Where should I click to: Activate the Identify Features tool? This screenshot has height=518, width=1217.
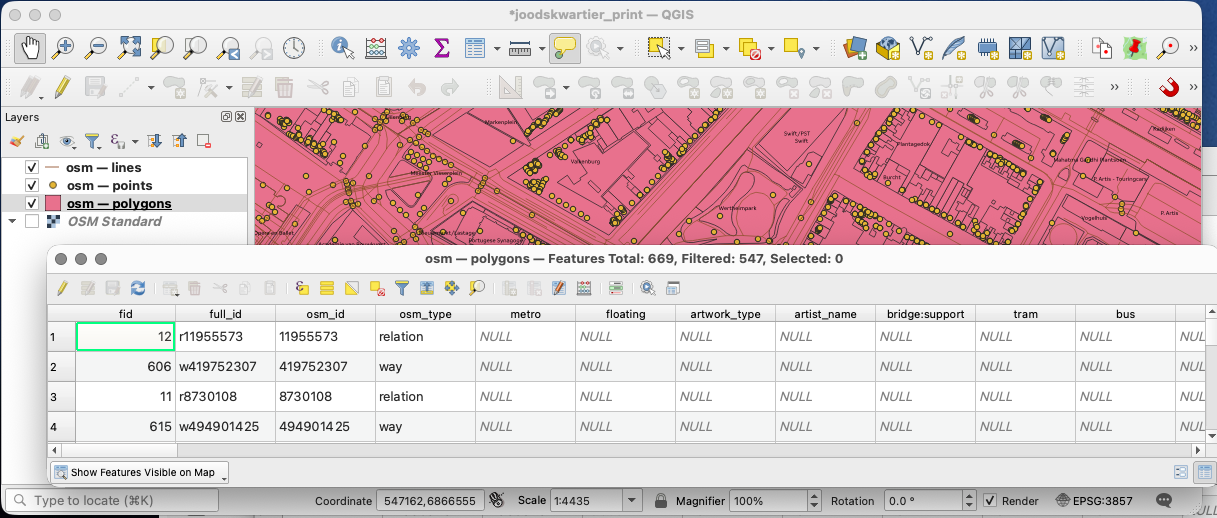(x=342, y=47)
